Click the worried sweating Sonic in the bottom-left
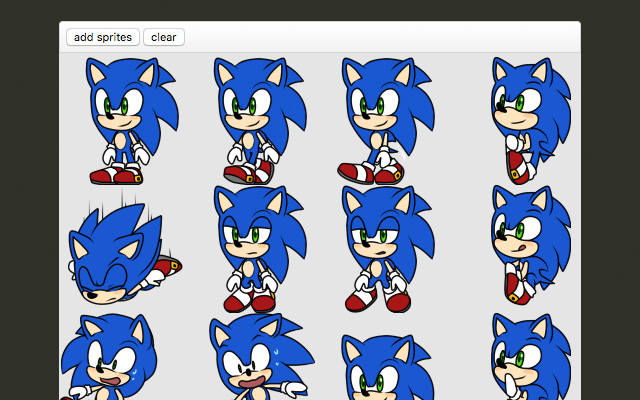This screenshot has width=640, height=400. (x=108, y=360)
